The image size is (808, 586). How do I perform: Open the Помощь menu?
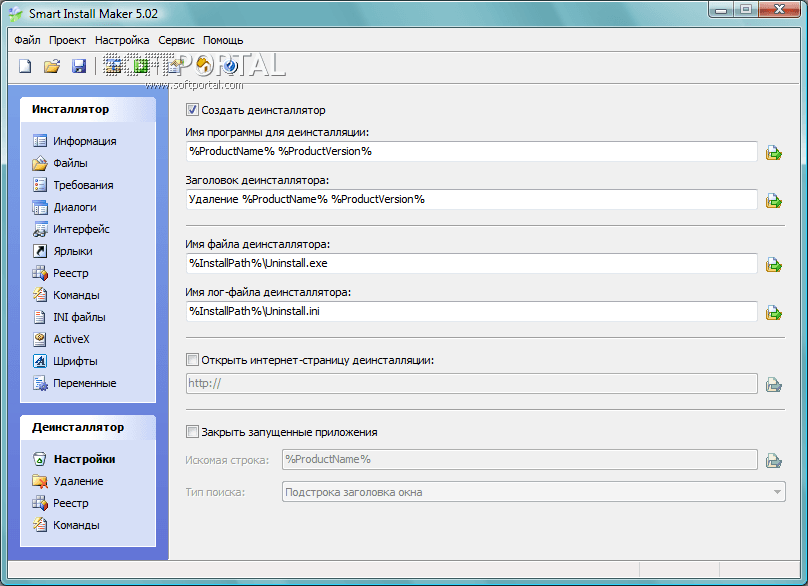click(x=223, y=40)
